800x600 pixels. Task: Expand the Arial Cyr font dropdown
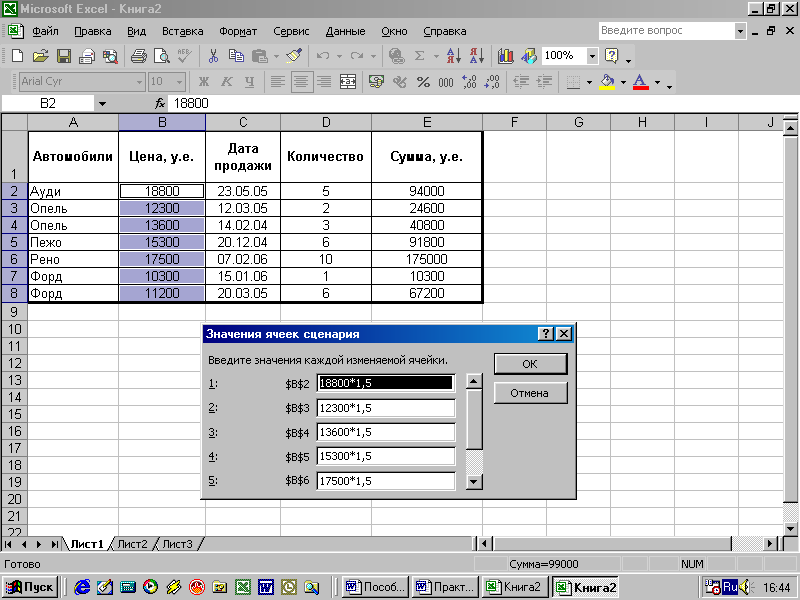(x=139, y=82)
